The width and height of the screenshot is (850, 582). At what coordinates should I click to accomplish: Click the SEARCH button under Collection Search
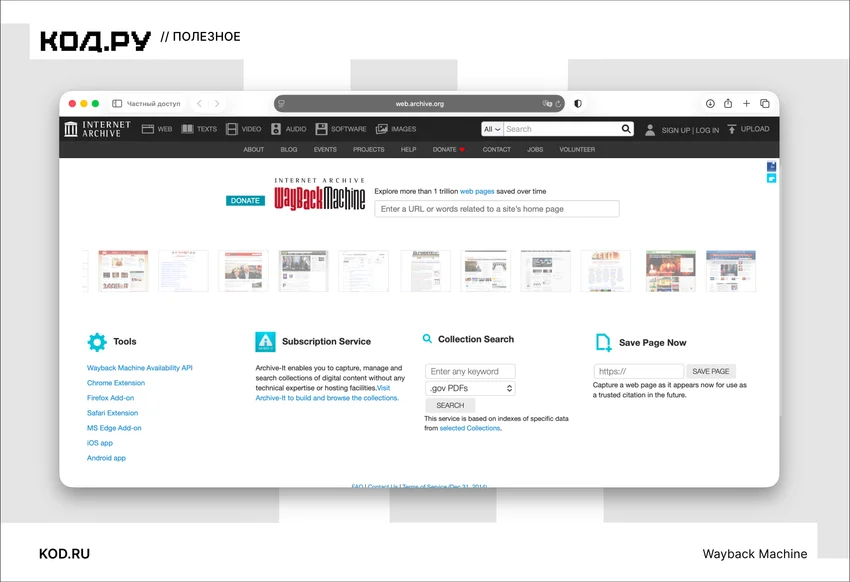[450, 405]
